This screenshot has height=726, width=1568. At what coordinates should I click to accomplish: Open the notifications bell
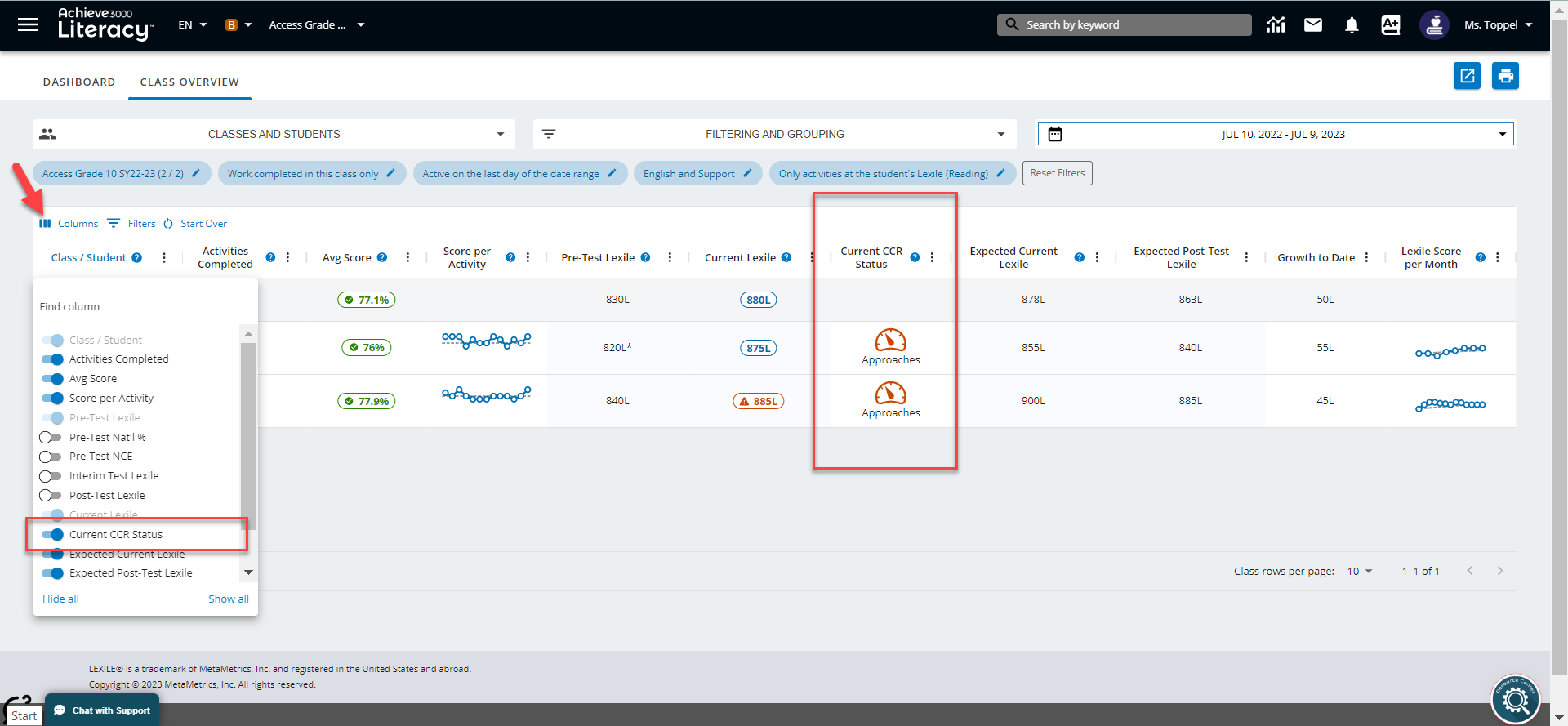pyautogui.click(x=1352, y=25)
